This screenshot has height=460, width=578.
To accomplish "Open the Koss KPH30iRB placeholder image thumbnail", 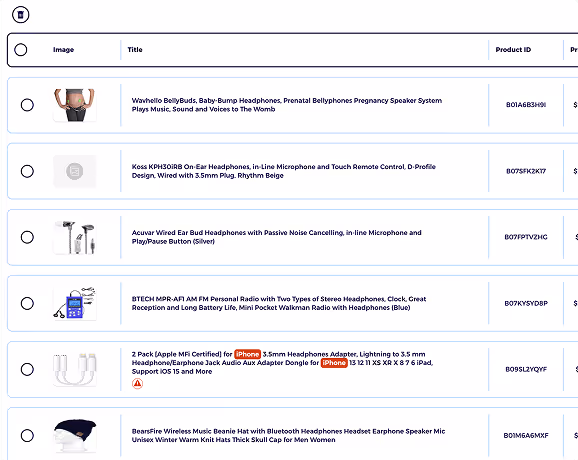I will pos(75,171).
